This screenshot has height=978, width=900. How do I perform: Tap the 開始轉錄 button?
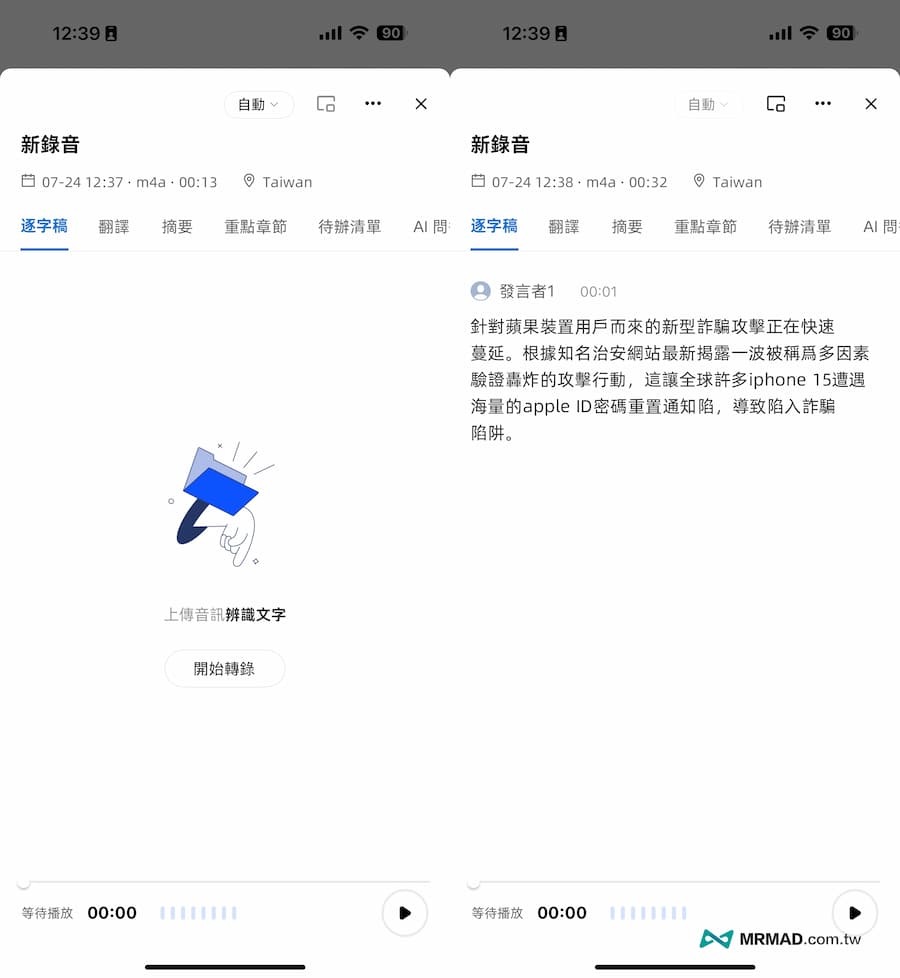click(x=224, y=669)
